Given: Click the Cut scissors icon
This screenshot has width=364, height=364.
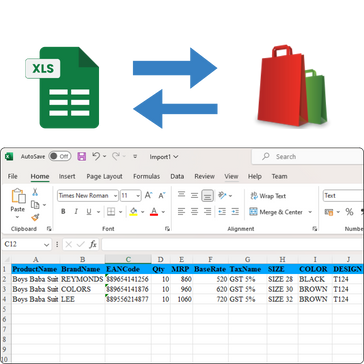Looking at the screenshot, I should tap(35, 192).
